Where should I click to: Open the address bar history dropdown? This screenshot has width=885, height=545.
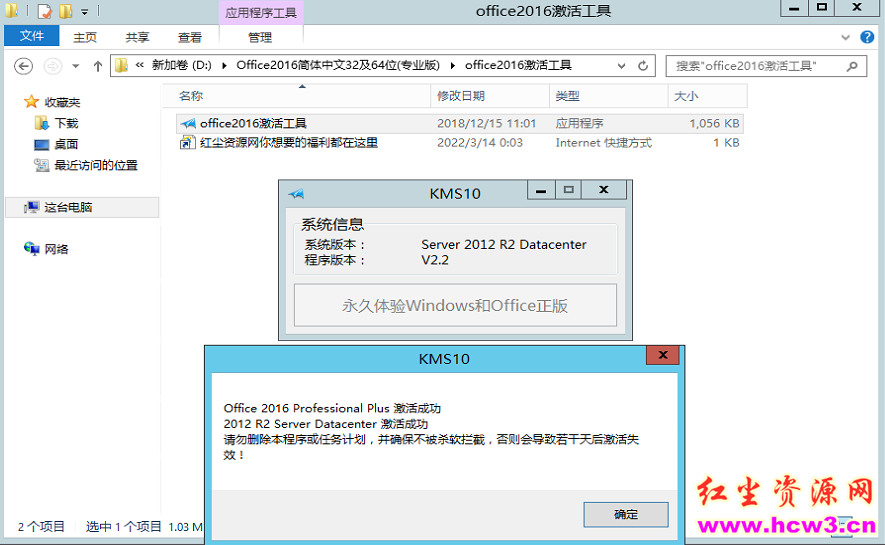(x=621, y=66)
